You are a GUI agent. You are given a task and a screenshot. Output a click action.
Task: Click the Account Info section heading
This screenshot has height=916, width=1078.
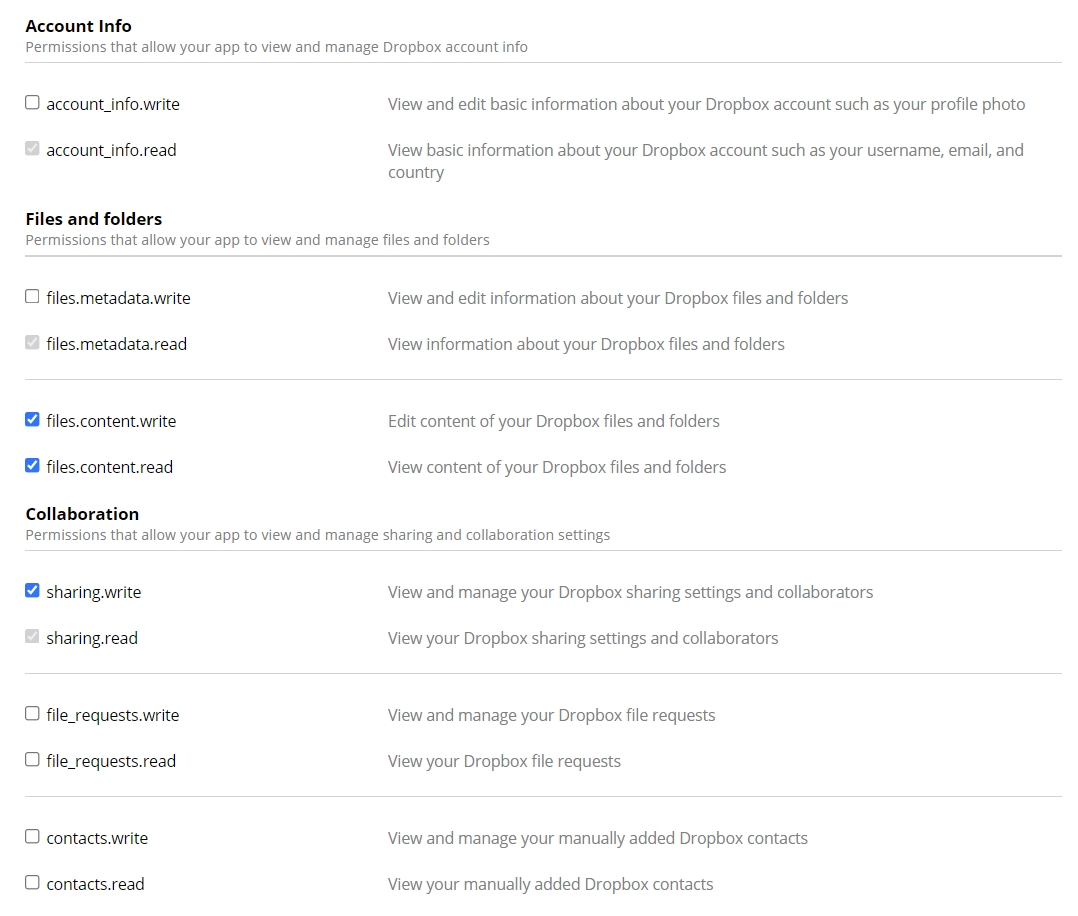(78, 26)
